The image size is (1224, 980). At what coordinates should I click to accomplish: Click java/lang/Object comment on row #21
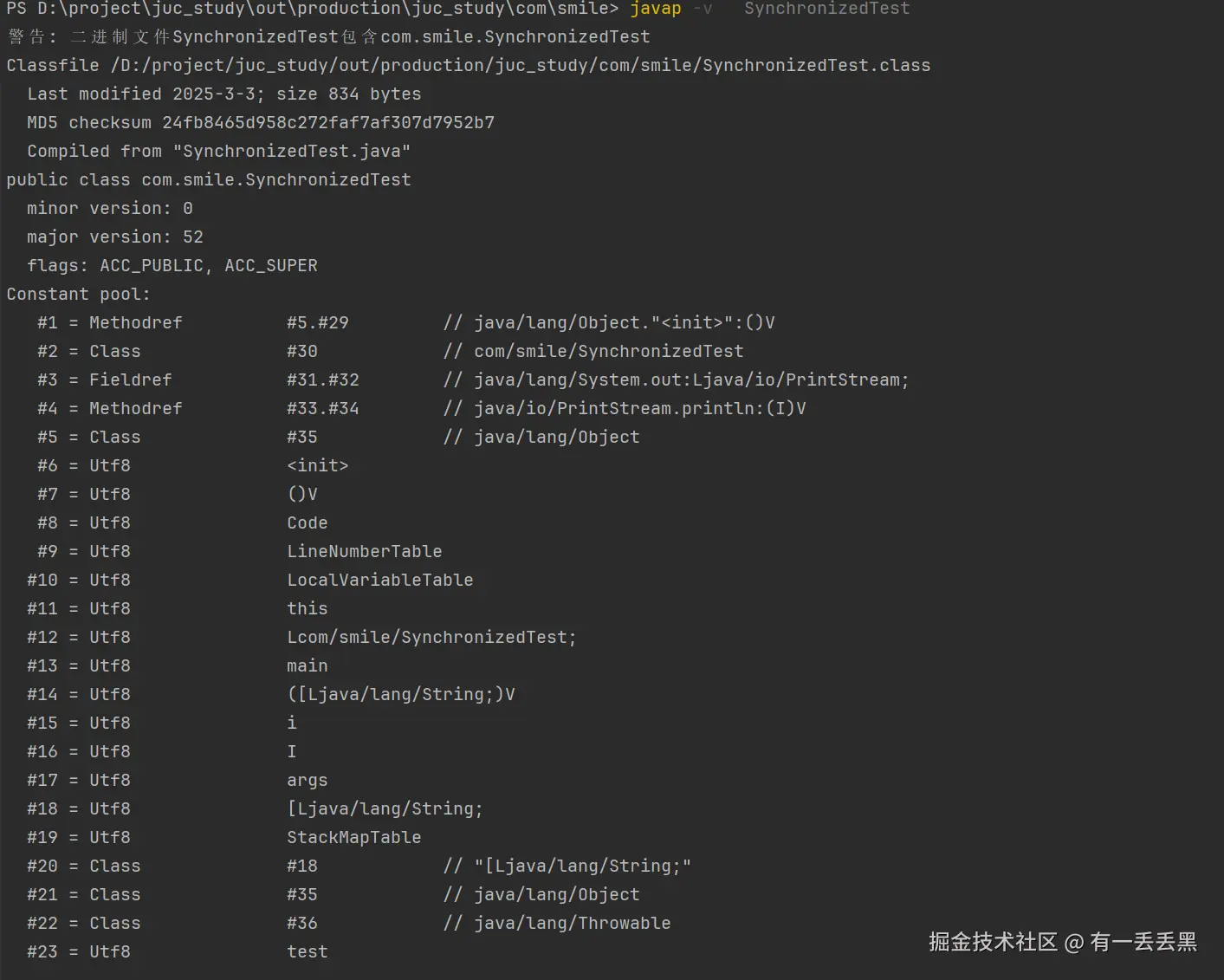[x=557, y=895]
